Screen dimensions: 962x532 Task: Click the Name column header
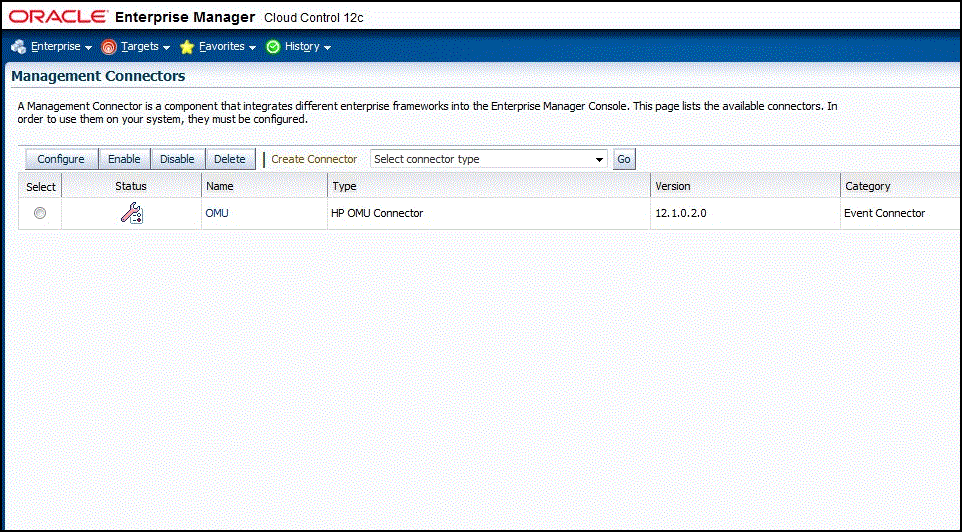click(264, 186)
